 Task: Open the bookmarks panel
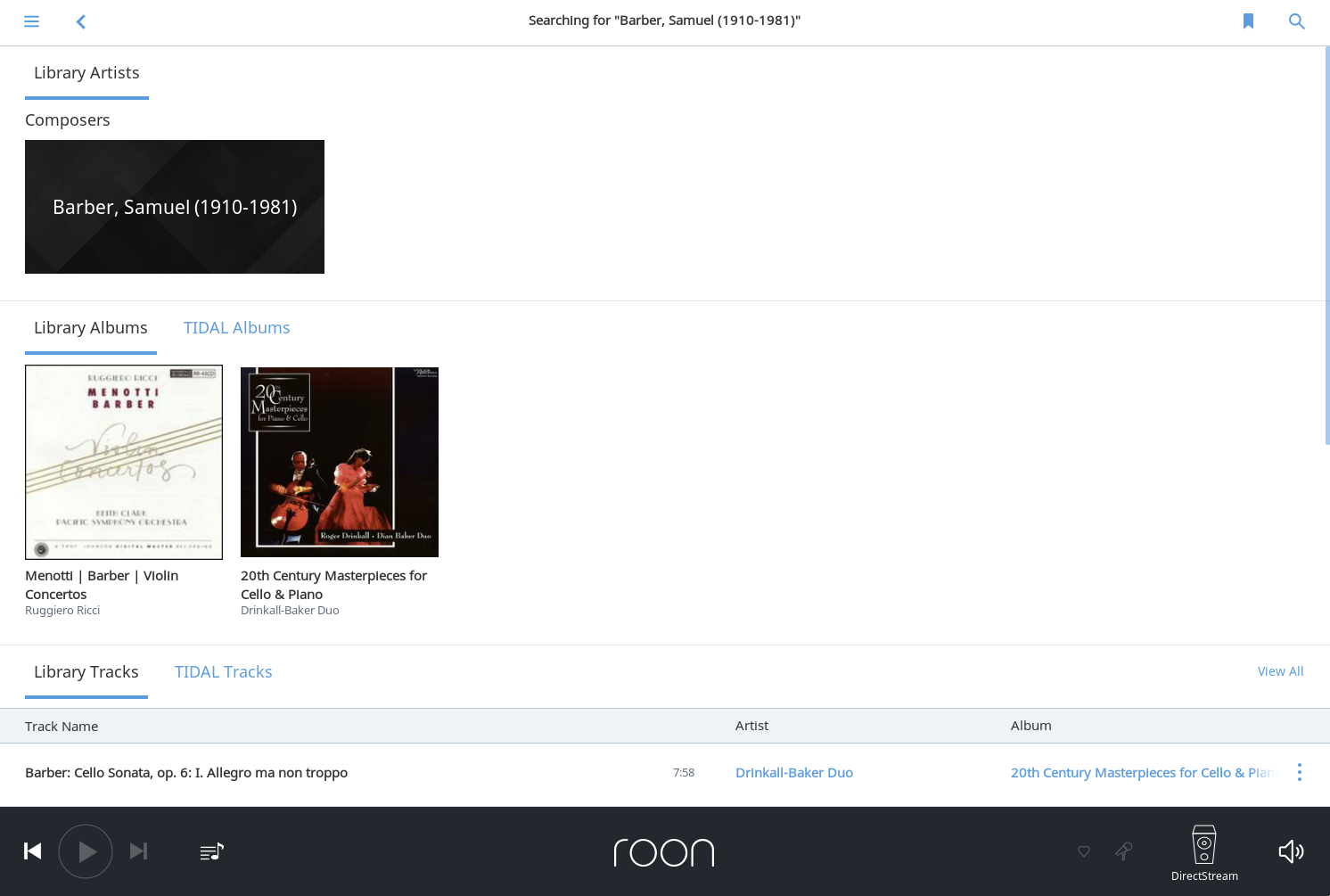point(1248,21)
